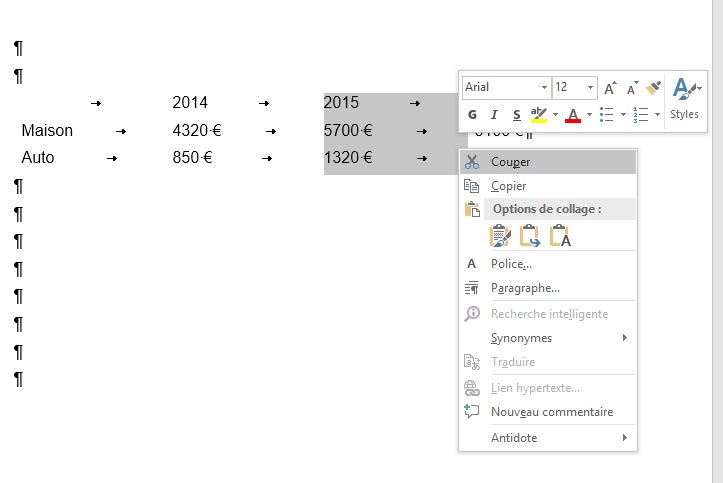Select Nouveau commentaire menu entry
This screenshot has height=483, width=723.
(548, 412)
